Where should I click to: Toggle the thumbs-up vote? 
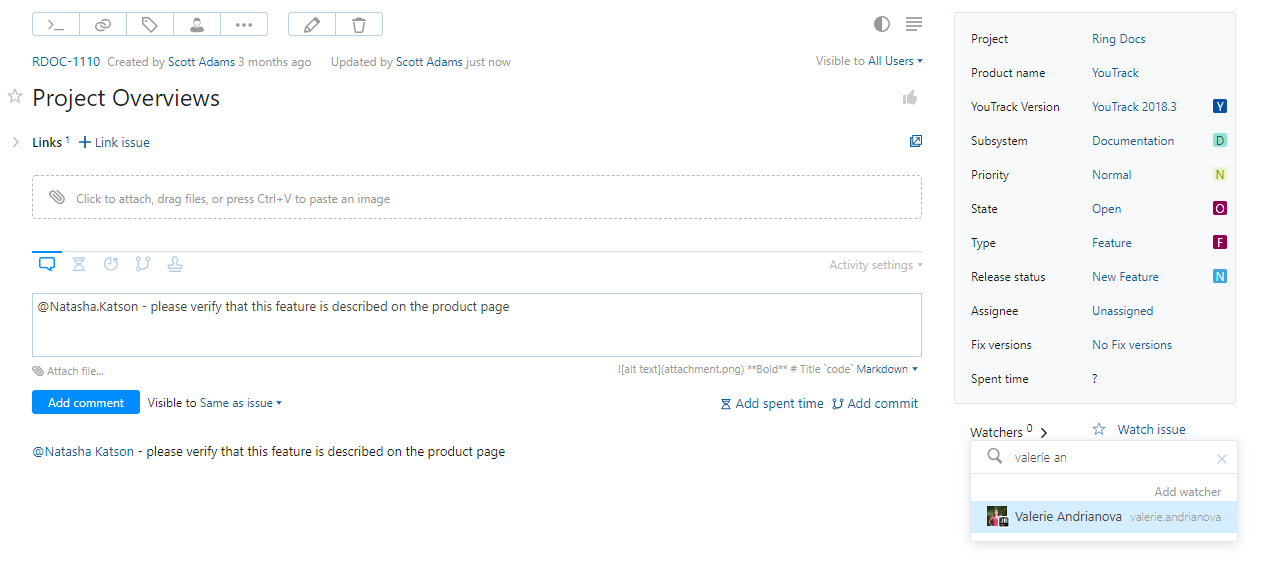click(x=910, y=97)
